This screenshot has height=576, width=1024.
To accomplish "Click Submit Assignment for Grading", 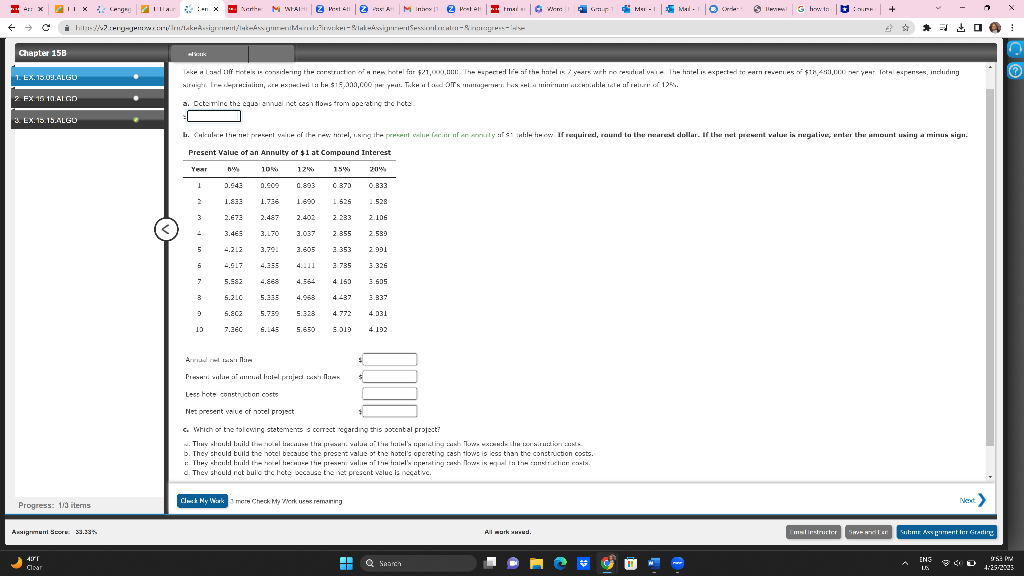I will (947, 532).
